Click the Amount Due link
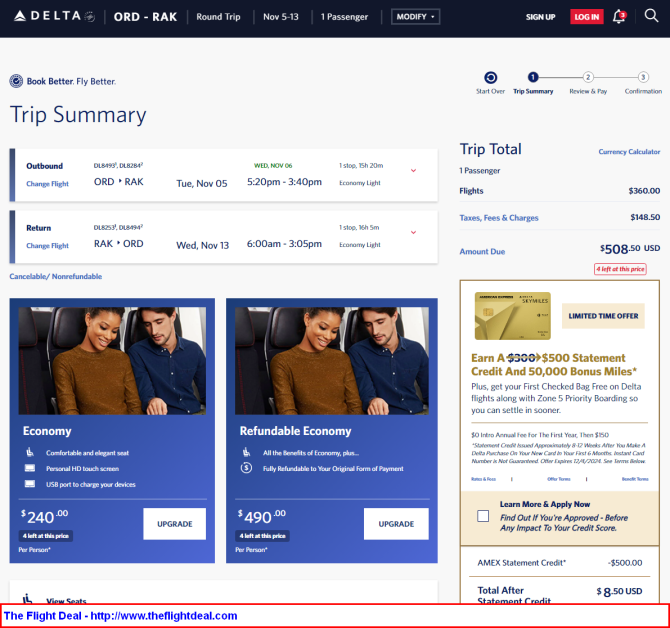This screenshot has width=670, height=628. click(482, 252)
